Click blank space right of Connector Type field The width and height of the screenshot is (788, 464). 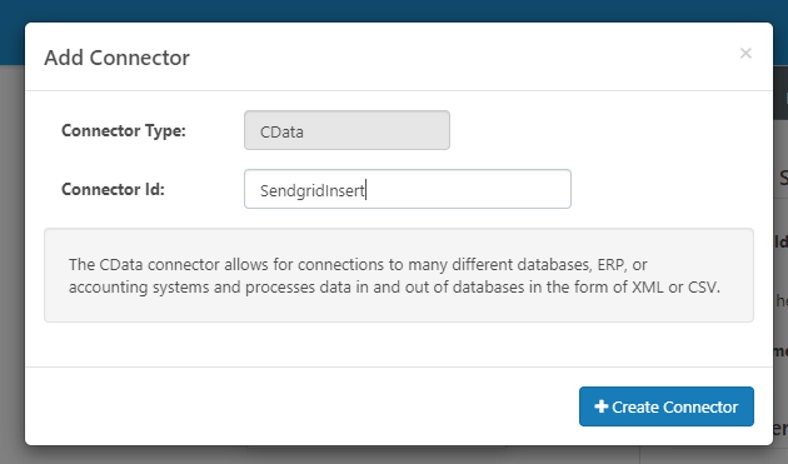pos(600,130)
